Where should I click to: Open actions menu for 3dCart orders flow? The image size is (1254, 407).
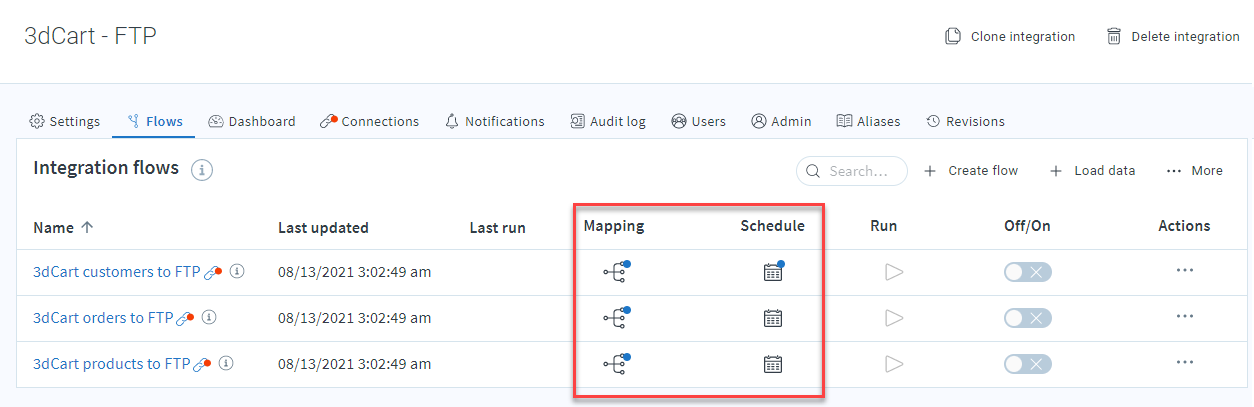pos(1185,316)
